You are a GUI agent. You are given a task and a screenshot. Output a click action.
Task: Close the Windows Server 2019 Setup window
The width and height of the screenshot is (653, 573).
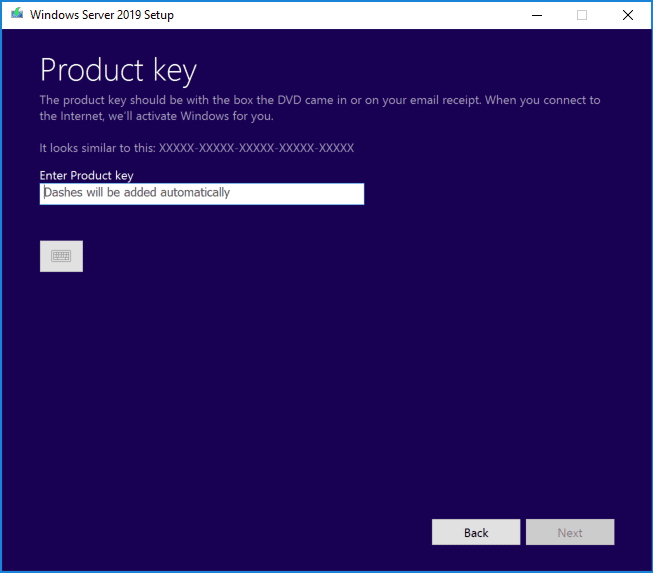pyautogui.click(x=628, y=15)
